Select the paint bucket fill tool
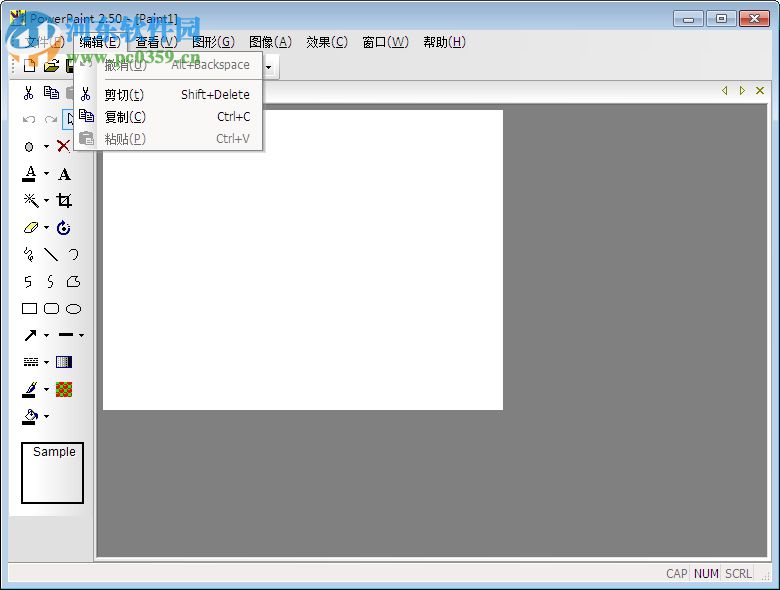Screen dimensions: 780x590 click(30, 417)
